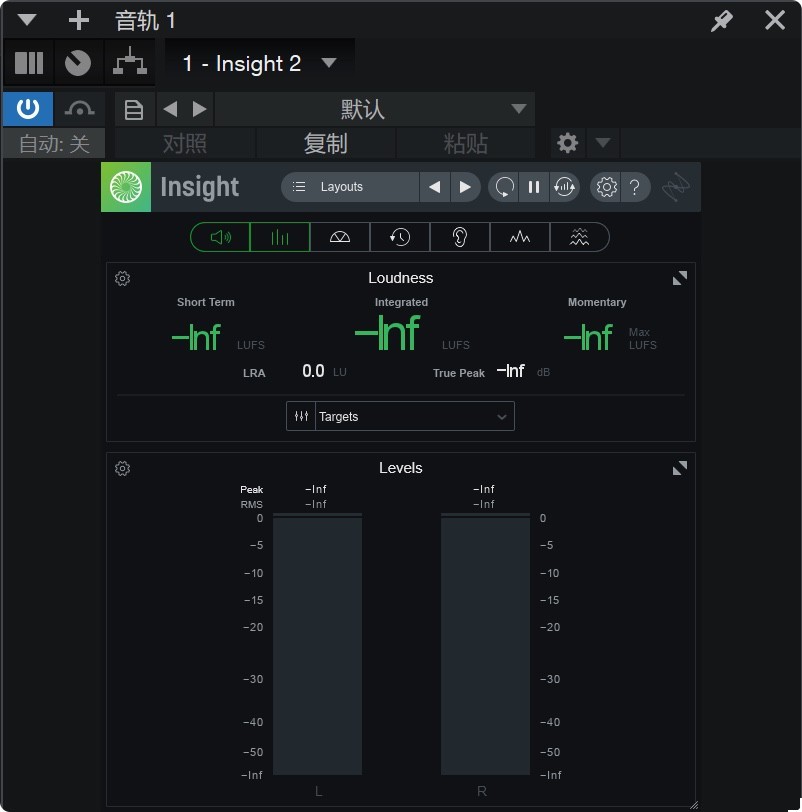Image resolution: width=802 pixels, height=812 pixels.
Task: Click the 复制 tab
Action: tap(326, 143)
